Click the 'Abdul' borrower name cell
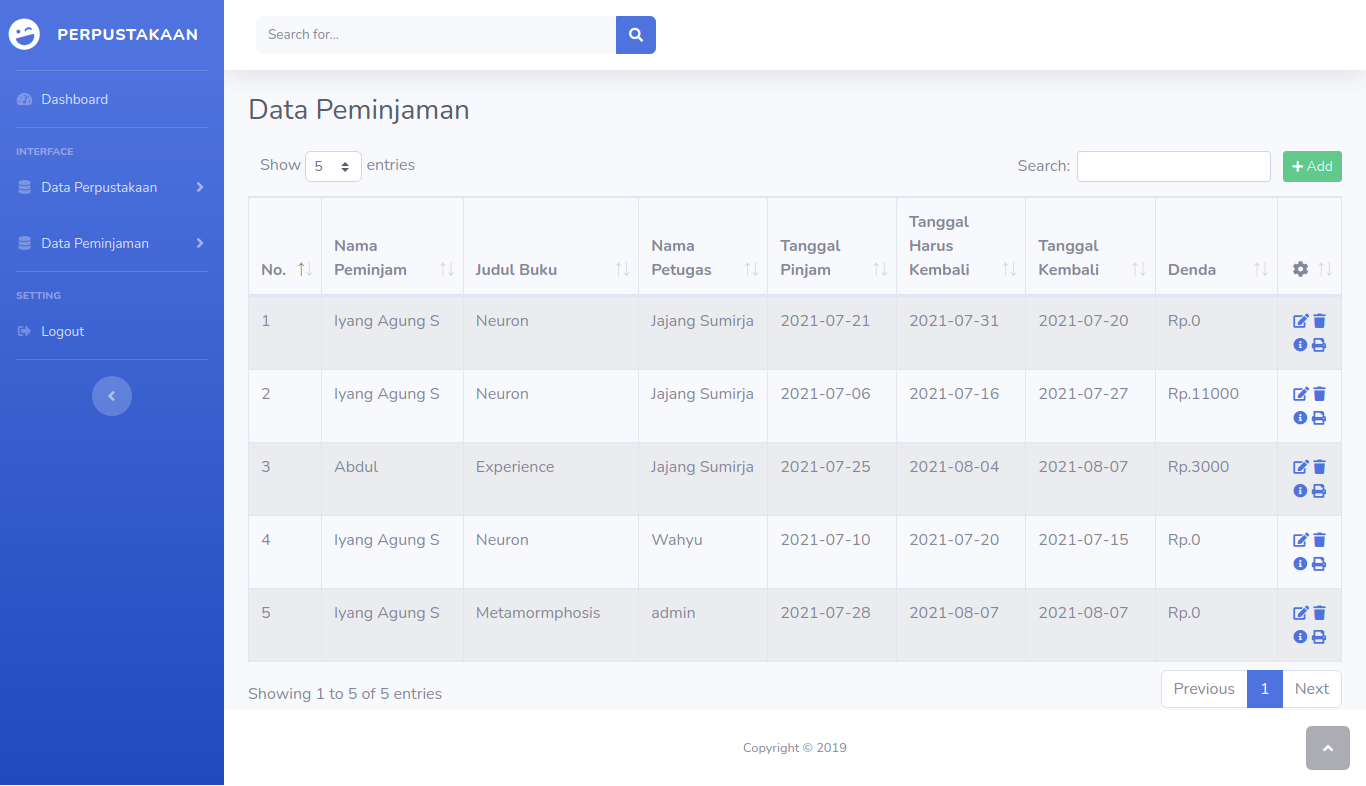Viewport: 1366px width, 786px height. click(392, 479)
